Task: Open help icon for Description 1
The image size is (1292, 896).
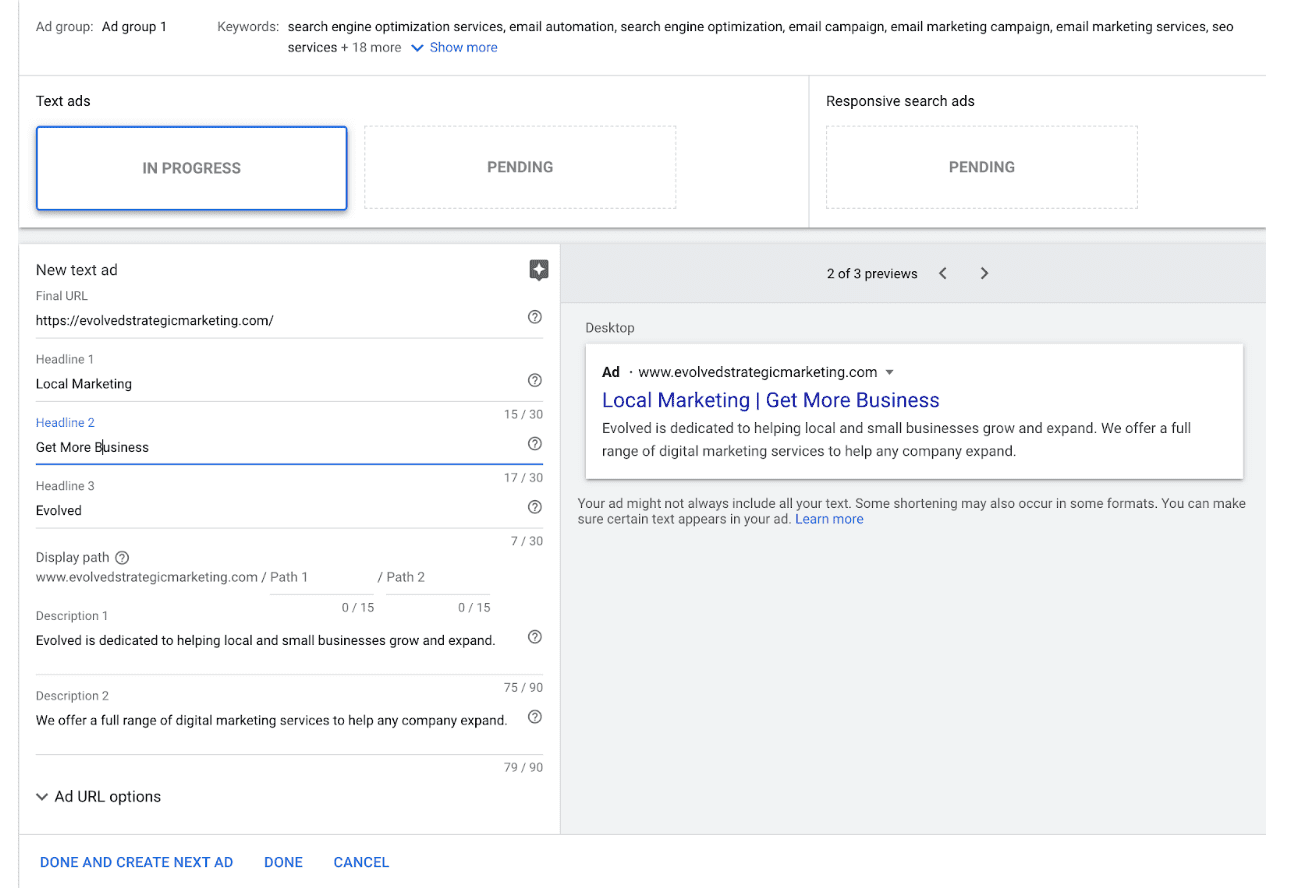Action: (535, 637)
